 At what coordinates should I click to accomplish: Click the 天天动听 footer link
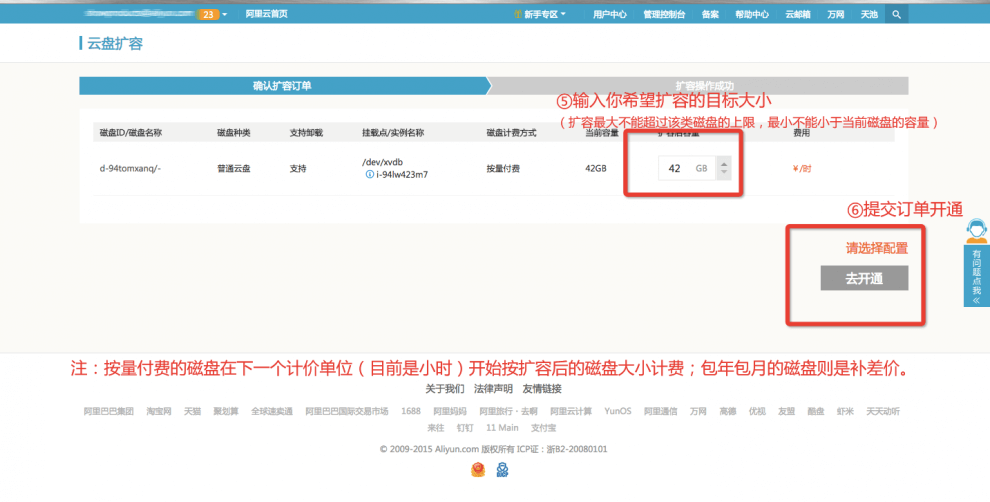(x=883, y=412)
